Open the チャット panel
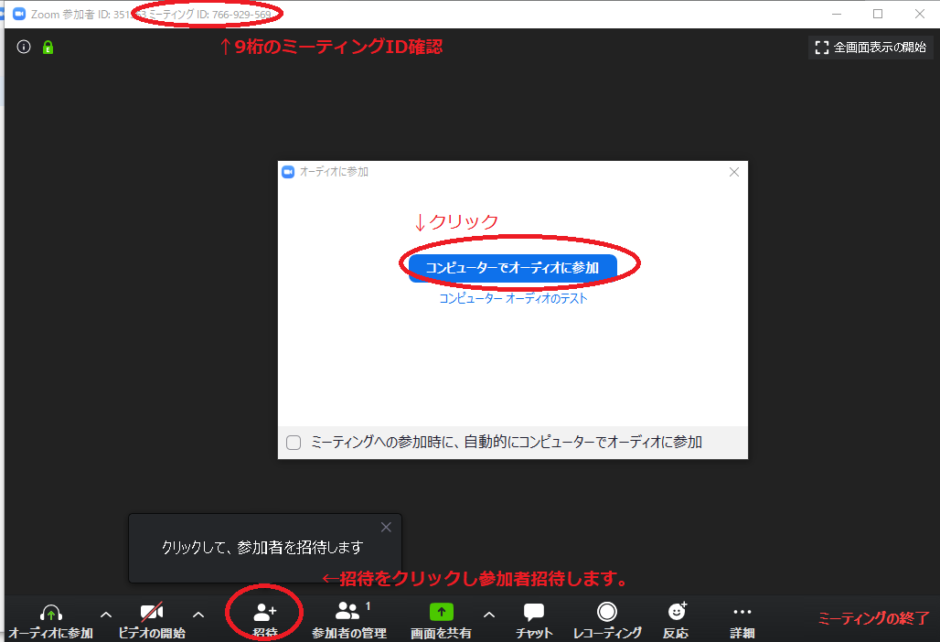The height and width of the screenshot is (642, 940). click(x=533, y=618)
